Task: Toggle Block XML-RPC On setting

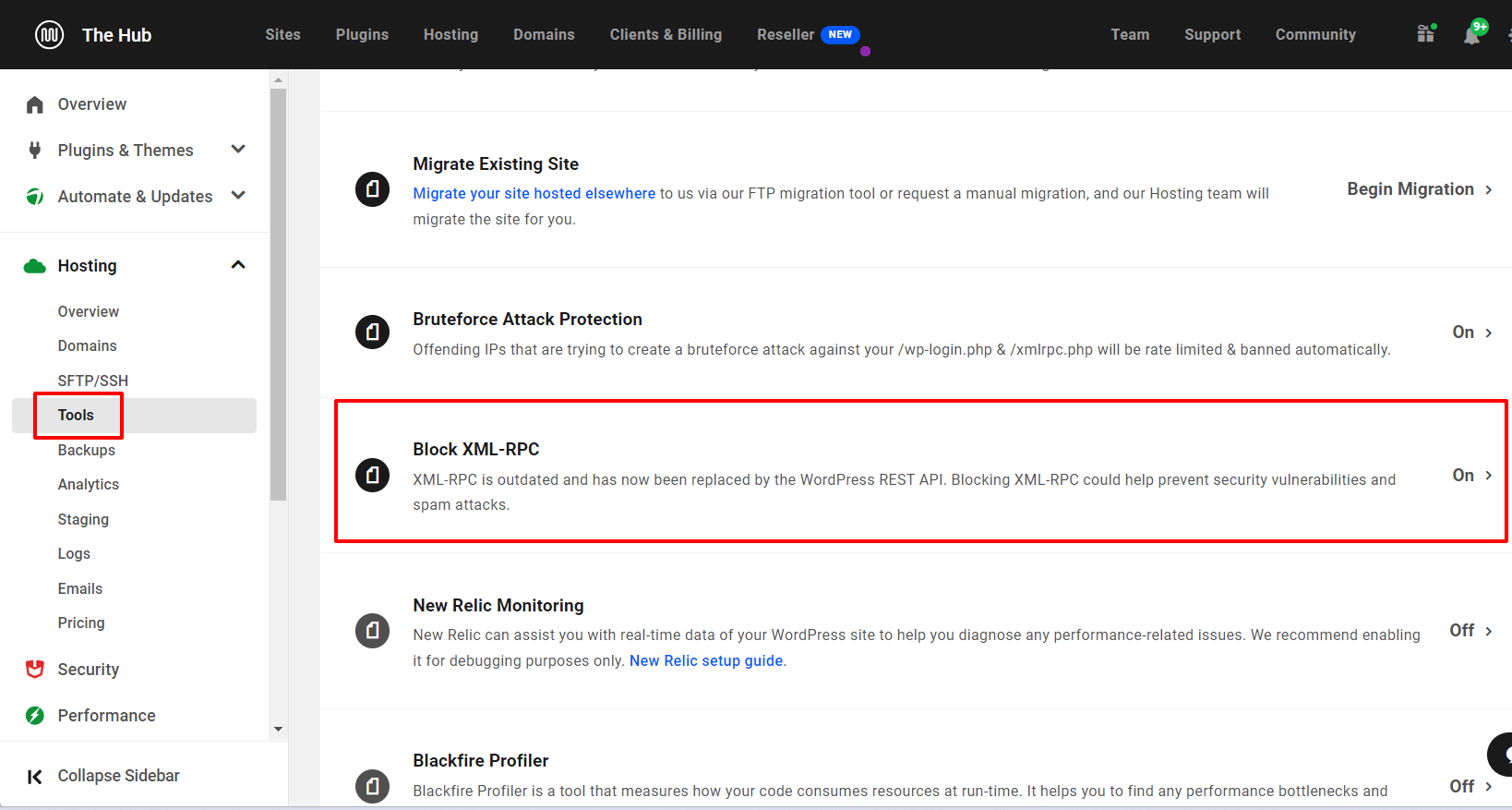Action: [x=1463, y=475]
